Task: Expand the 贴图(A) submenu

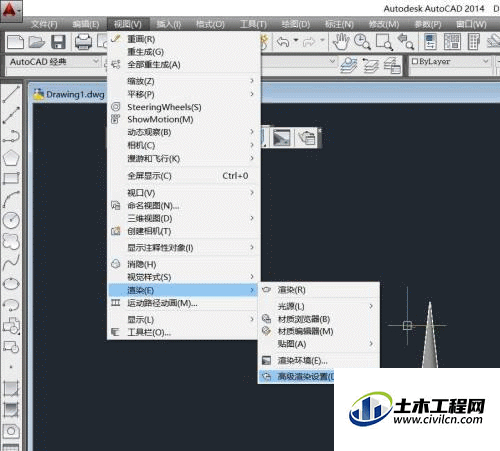Action: point(319,344)
